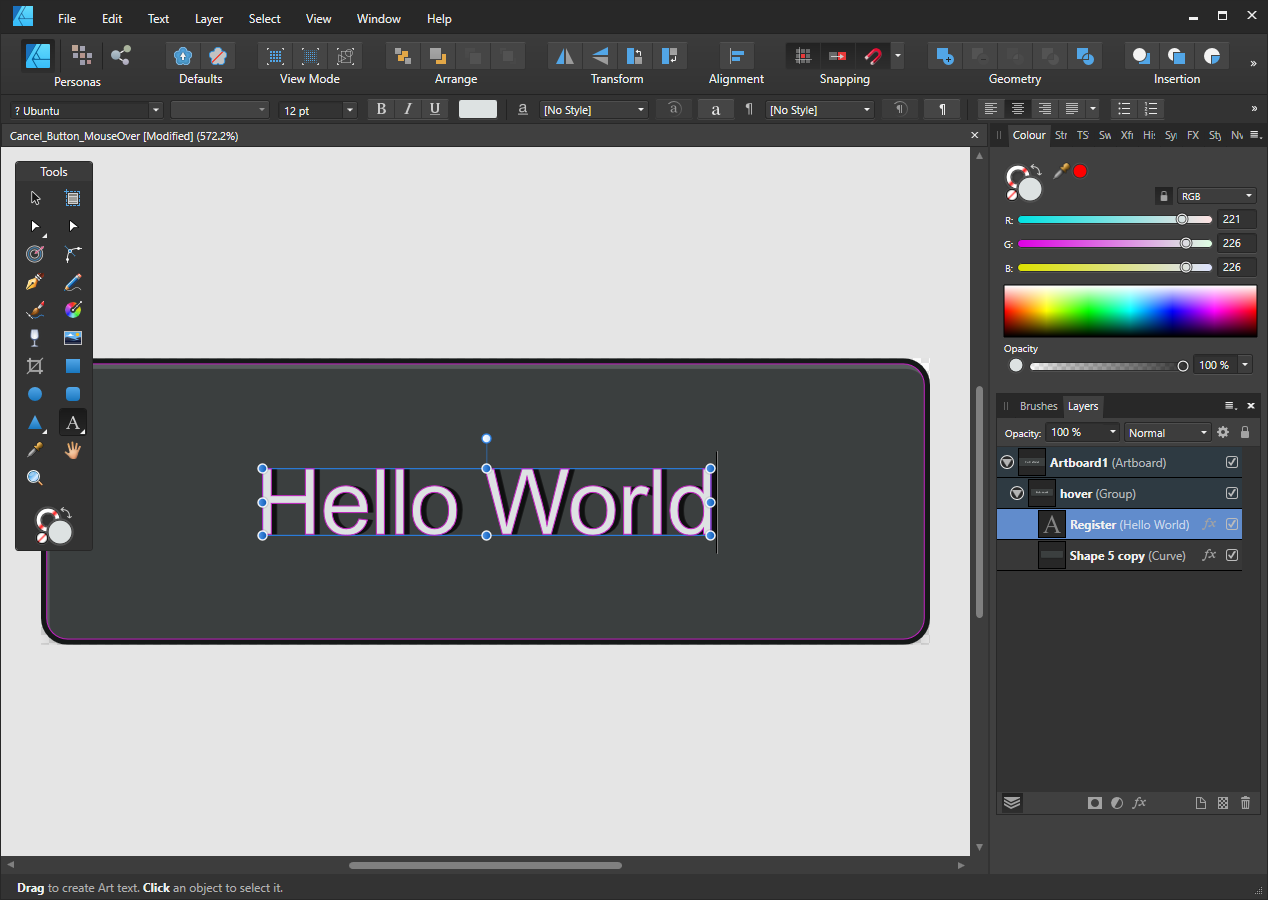Toggle visibility of Artboard1 layer
Image resolution: width=1268 pixels, height=900 pixels.
tap(1232, 462)
